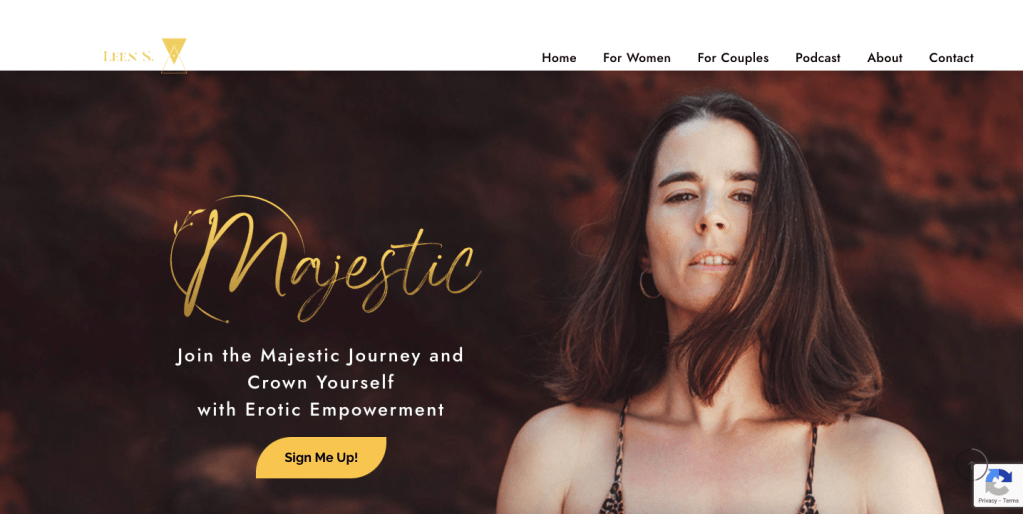Open the reCAPTCHA Terms link
Viewport: 1023px width, 514px height.
[1011, 500]
